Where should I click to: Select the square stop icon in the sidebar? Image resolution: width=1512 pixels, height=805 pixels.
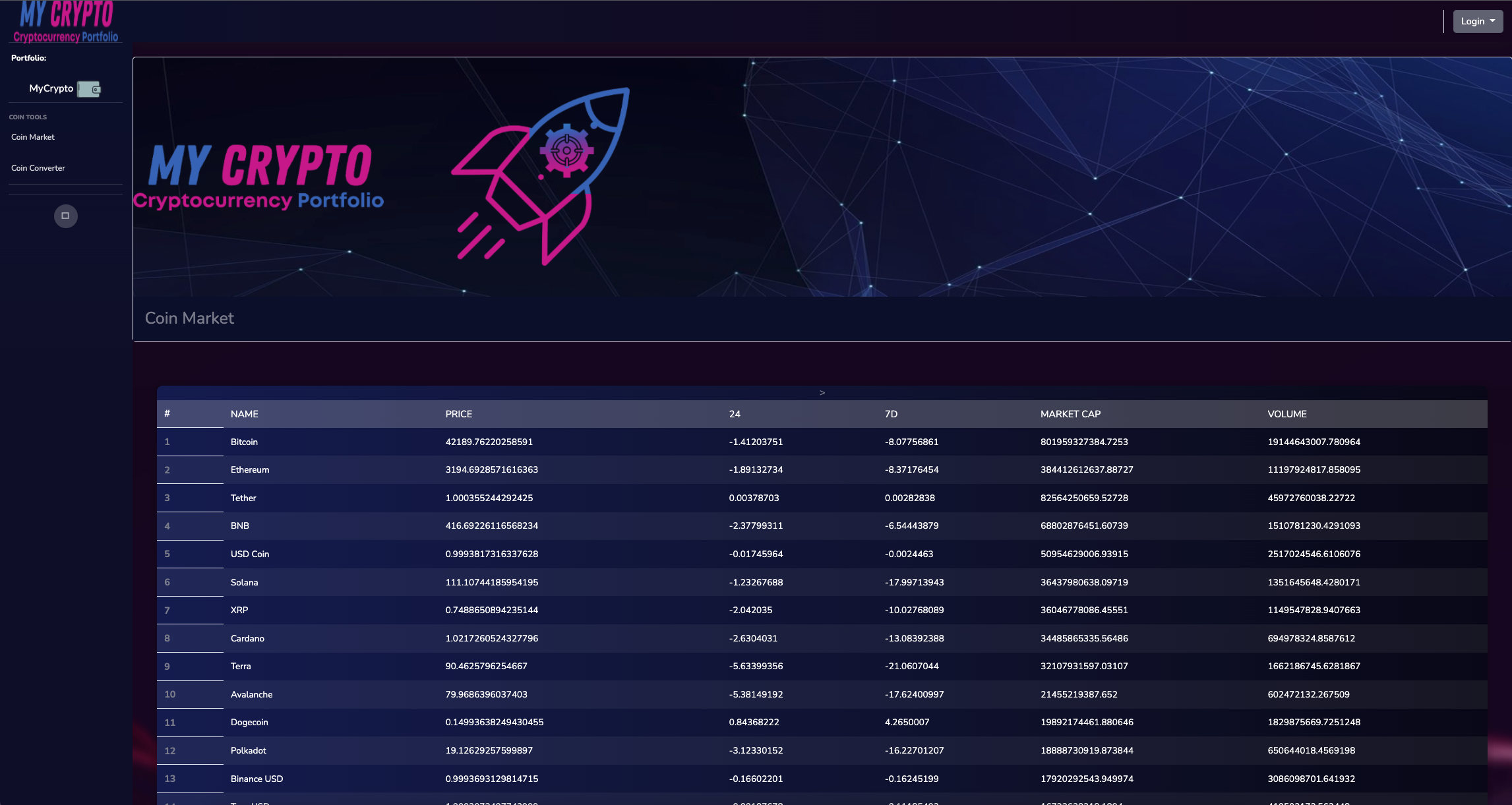click(65, 216)
